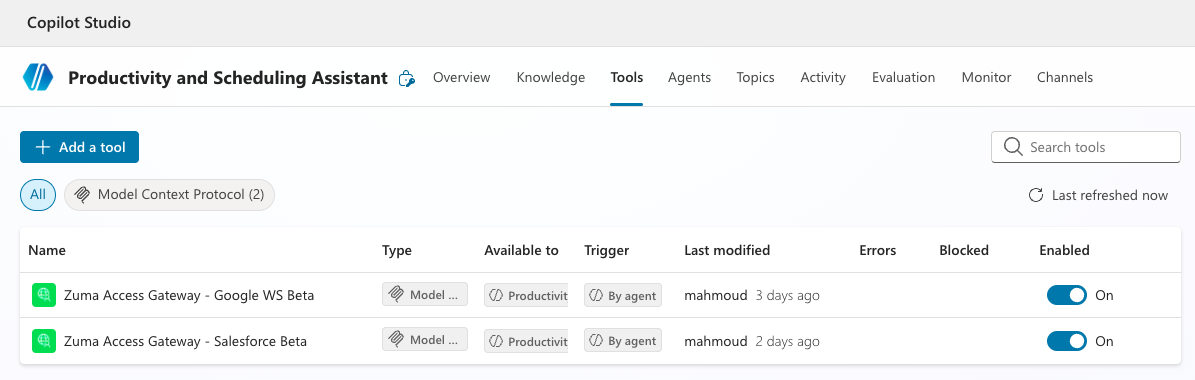Click the green icon for Salesforce Beta row
Image resolution: width=1195 pixels, height=380 pixels.
tap(44, 340)
